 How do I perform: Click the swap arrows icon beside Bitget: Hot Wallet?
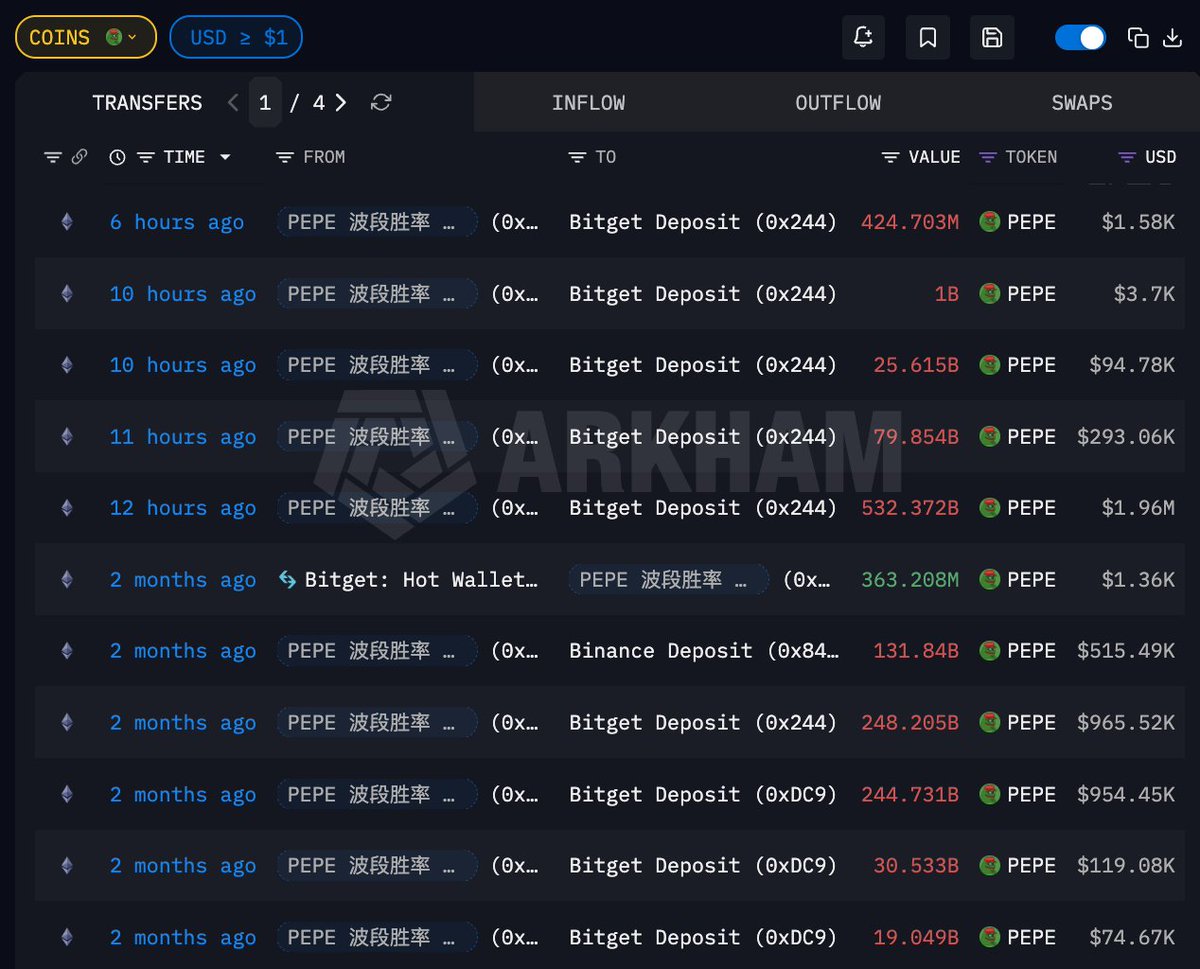click(287, 580)
